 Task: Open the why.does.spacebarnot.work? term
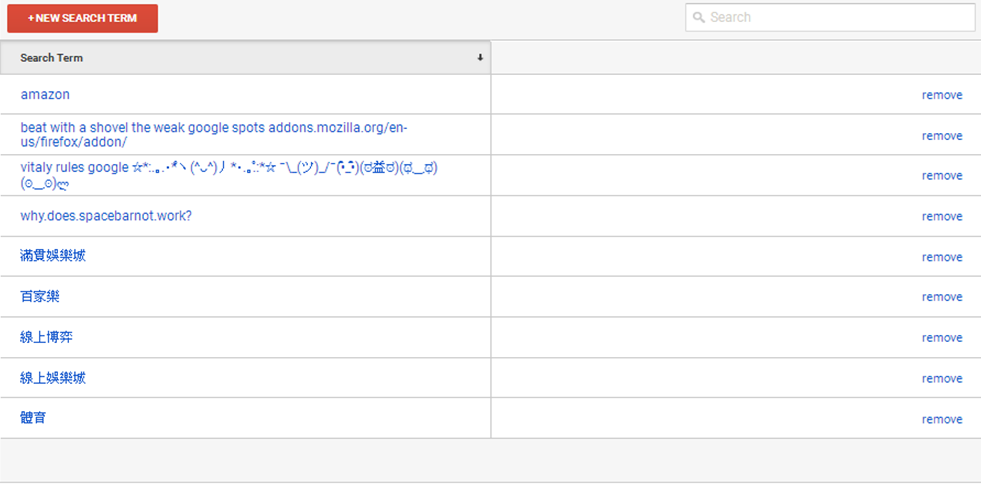(106, 216)
